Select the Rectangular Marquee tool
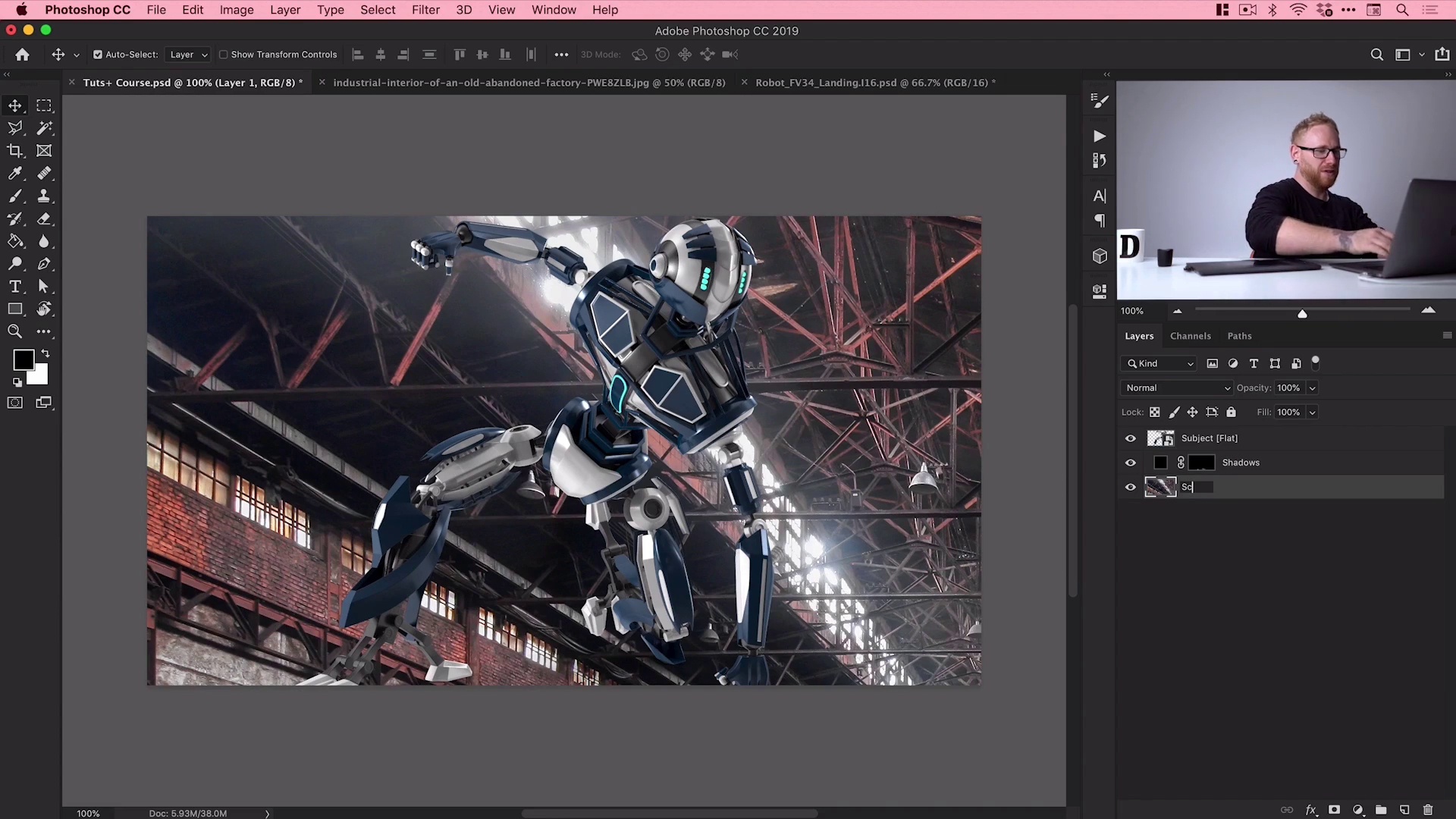1456x819 pixels. pos(44,105)
